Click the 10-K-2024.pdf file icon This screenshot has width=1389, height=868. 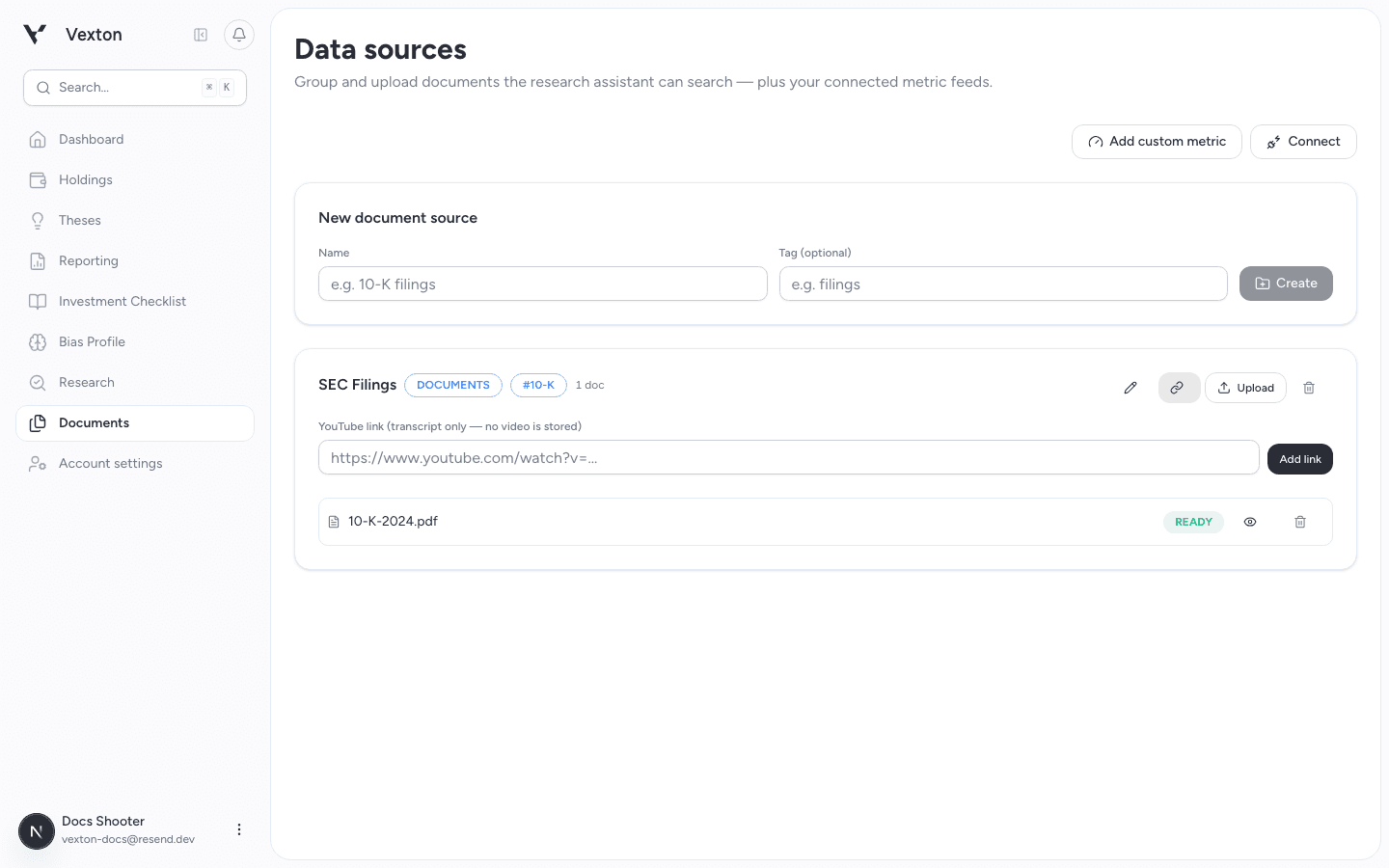(x=334, y=522)
